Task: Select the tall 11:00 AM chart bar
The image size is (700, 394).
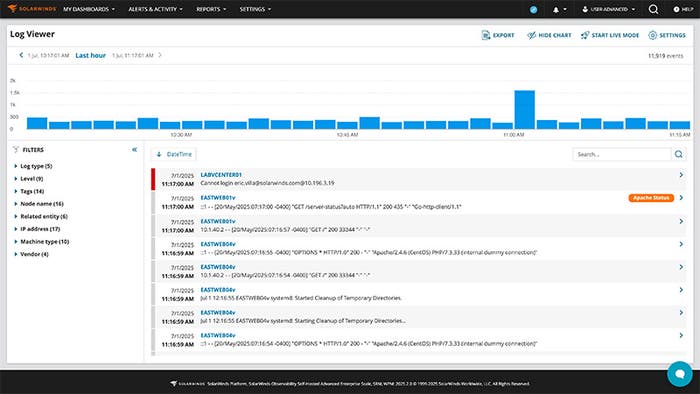Action: tap(525, 110)
